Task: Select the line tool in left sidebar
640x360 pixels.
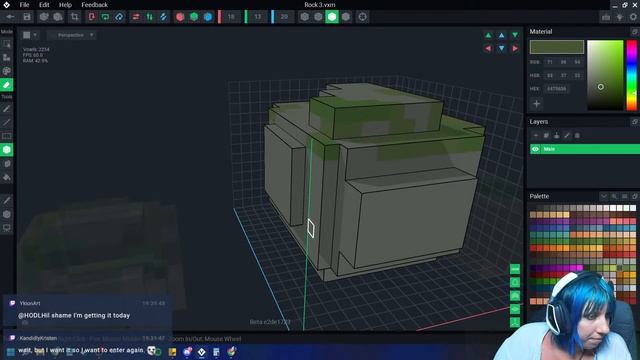Action: (x=7, y=122)
